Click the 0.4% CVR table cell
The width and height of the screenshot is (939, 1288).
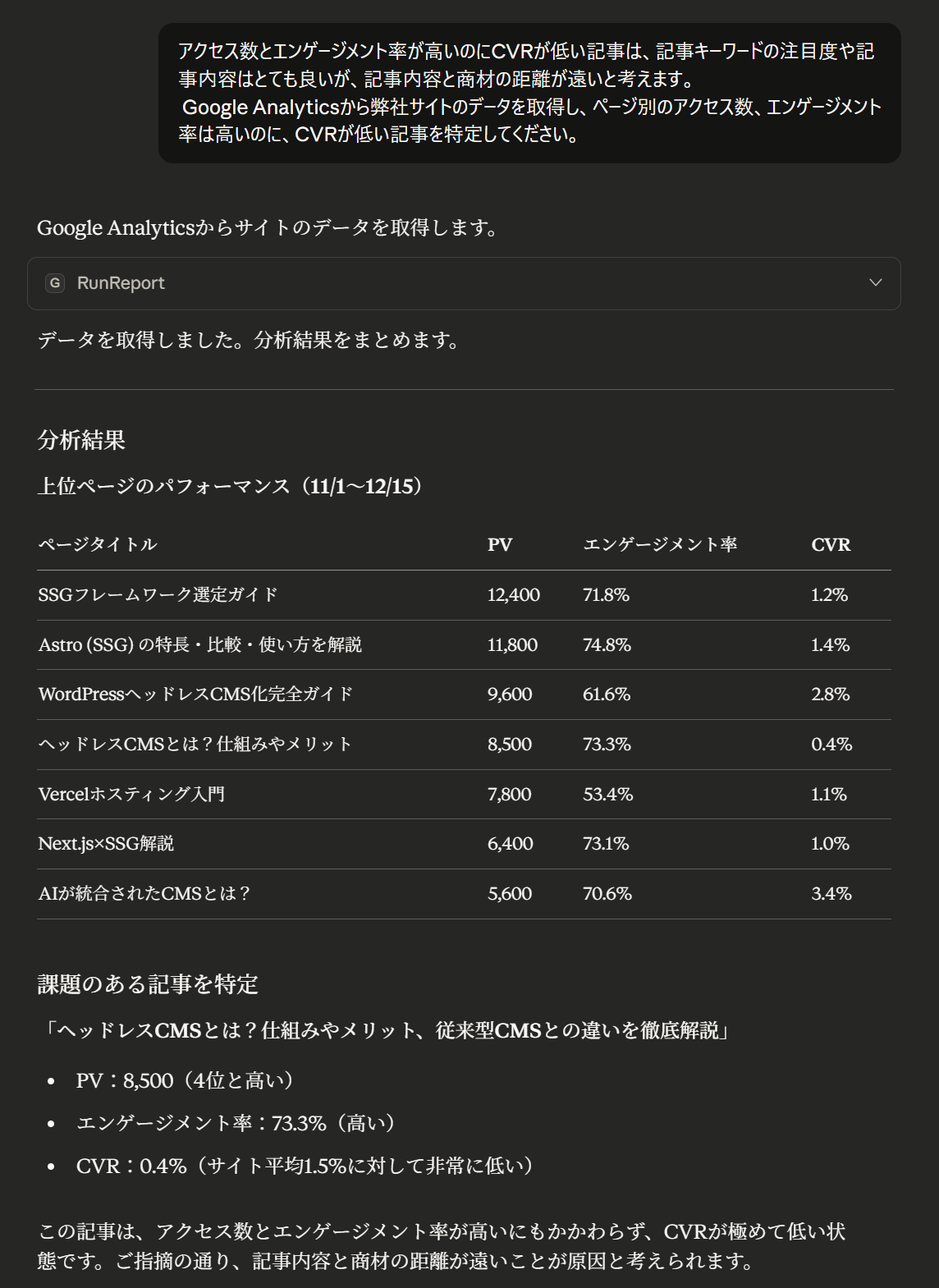point(831,745)
